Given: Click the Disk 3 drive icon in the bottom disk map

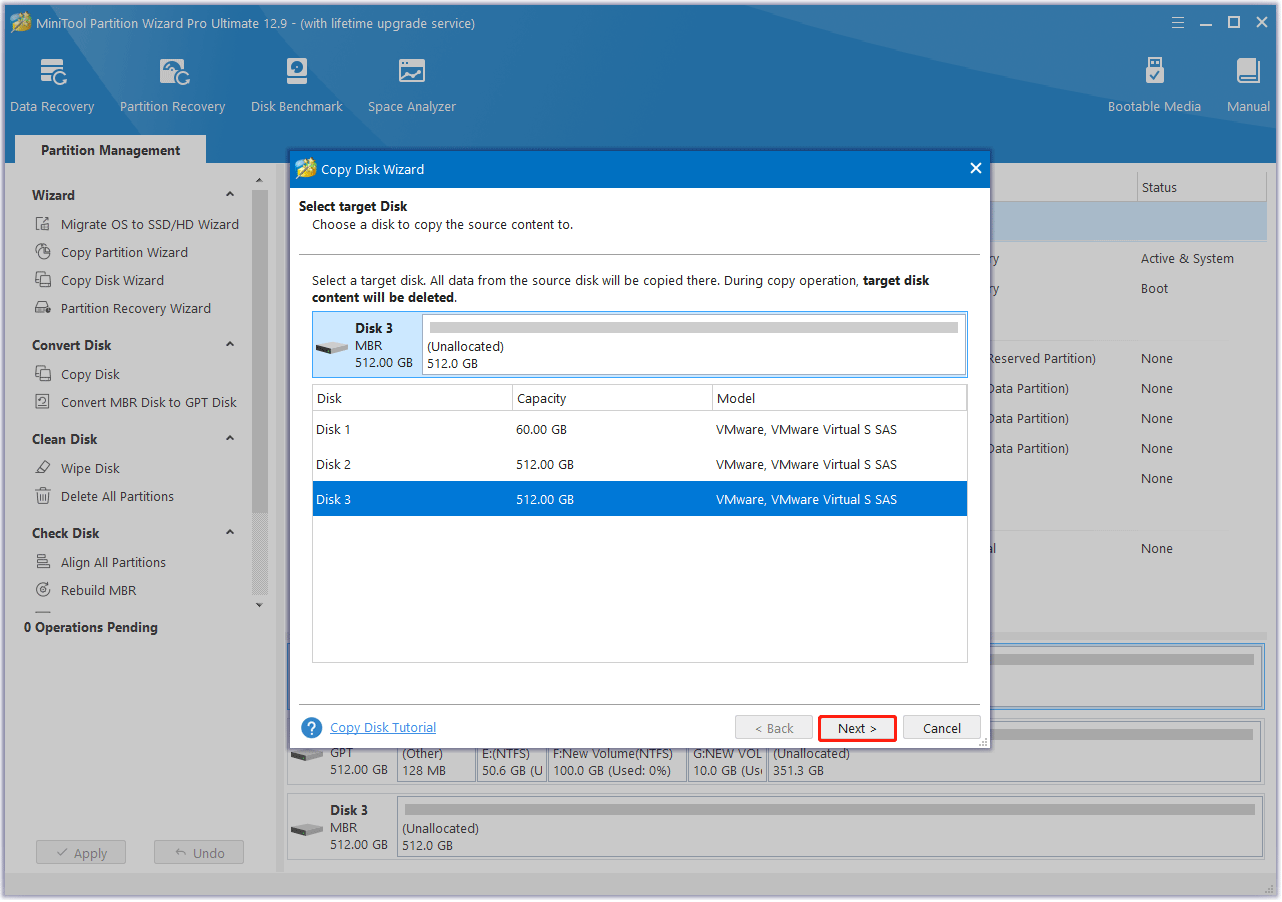Looking at the screenshot, I should click(307, 829).
